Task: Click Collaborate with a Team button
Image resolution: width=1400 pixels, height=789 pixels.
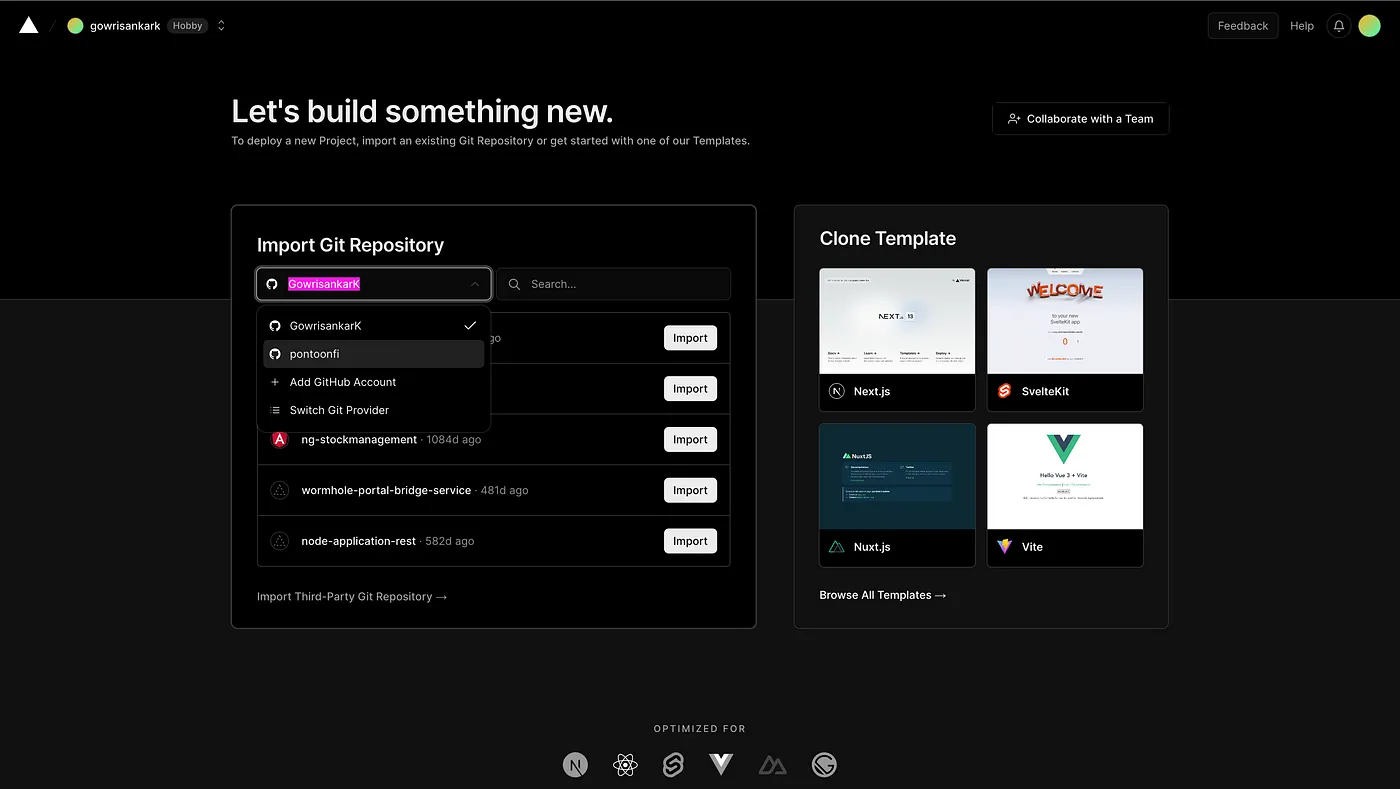Action: click(1080, 119)
